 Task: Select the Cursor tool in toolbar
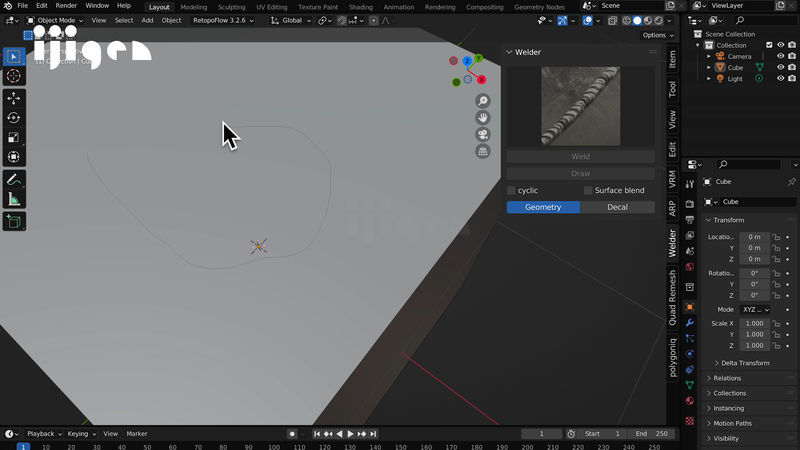click(x=14, y=77)
